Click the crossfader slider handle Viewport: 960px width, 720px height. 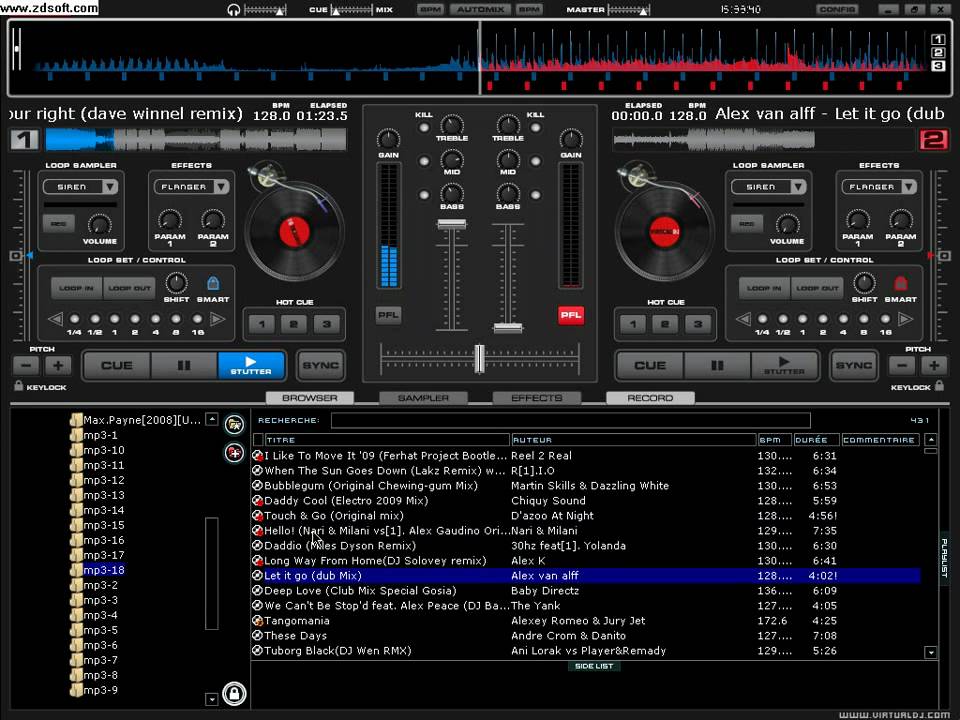tap(479, 358)
